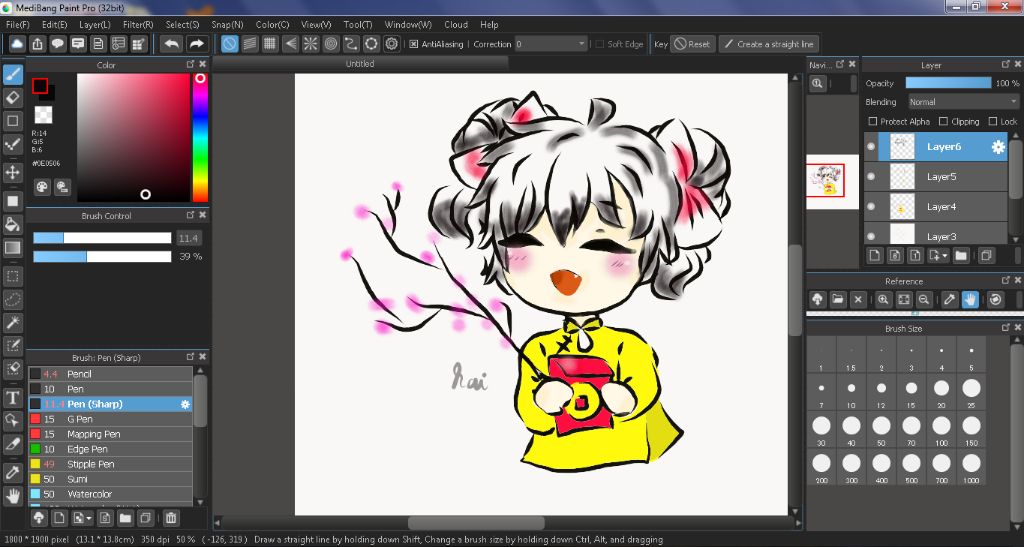Click the canvas horizontal scrollbar
This screenshot has width=1024, height=547.
[x=476, y=524]
